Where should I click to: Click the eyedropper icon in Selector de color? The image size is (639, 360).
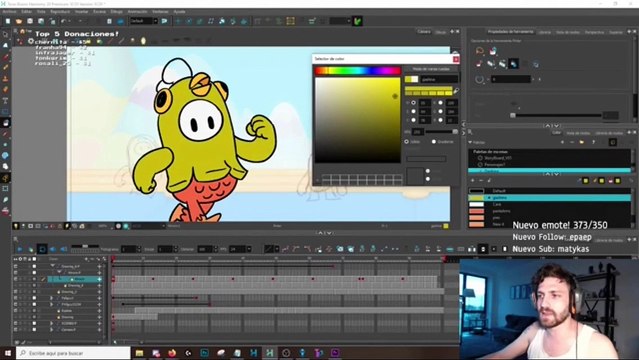tap(456, 91)
